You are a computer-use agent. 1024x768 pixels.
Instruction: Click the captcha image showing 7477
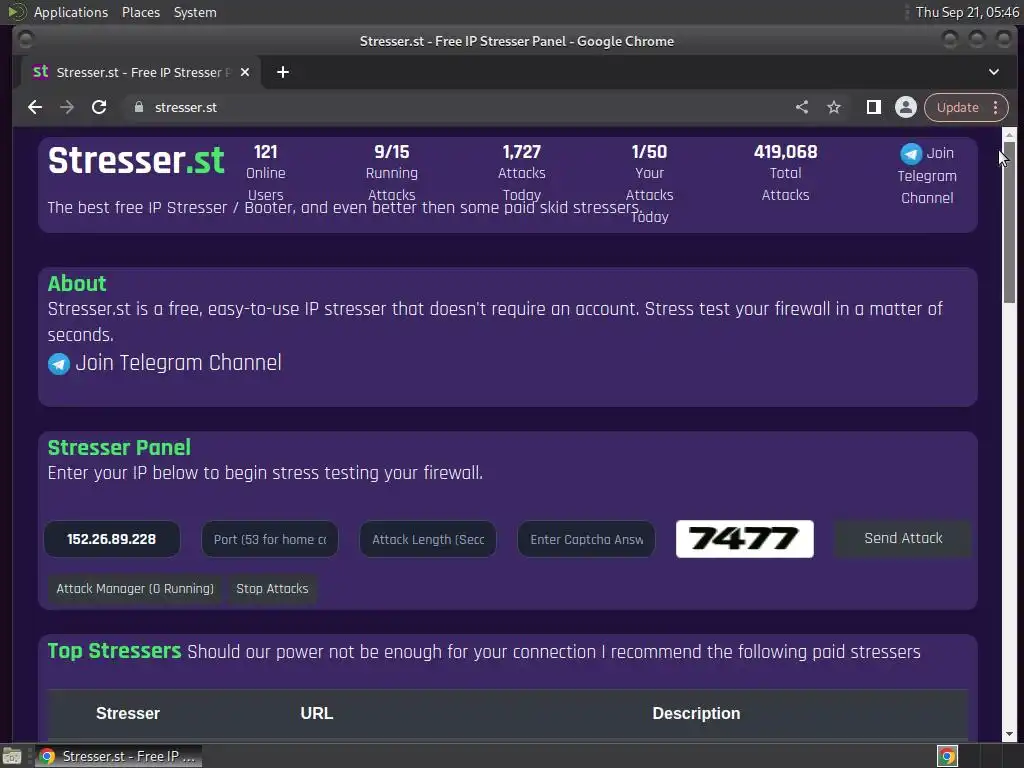(x=744, y=539)
